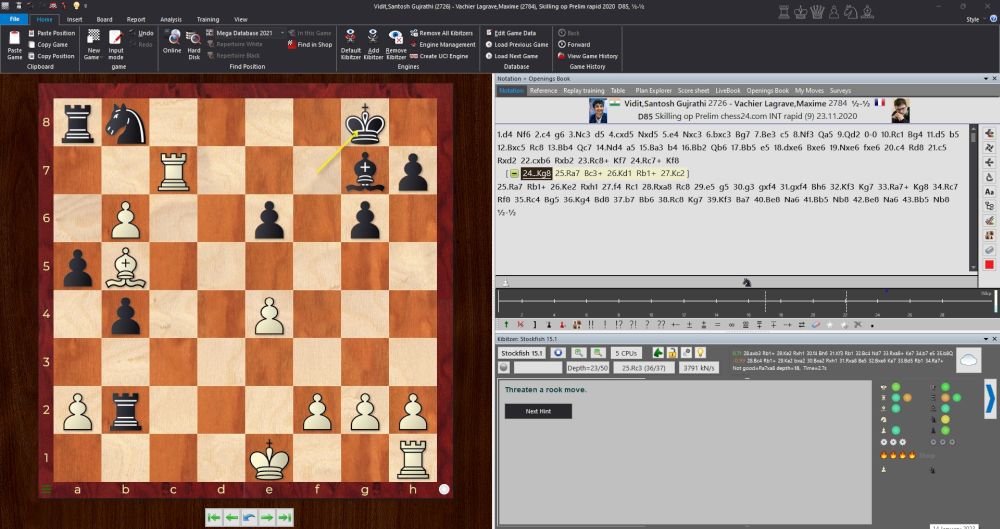1000x529 pixels.
Task: Switch to the Analysis ribbon tab
Action: pyautogui.click(x=171, y=19)
